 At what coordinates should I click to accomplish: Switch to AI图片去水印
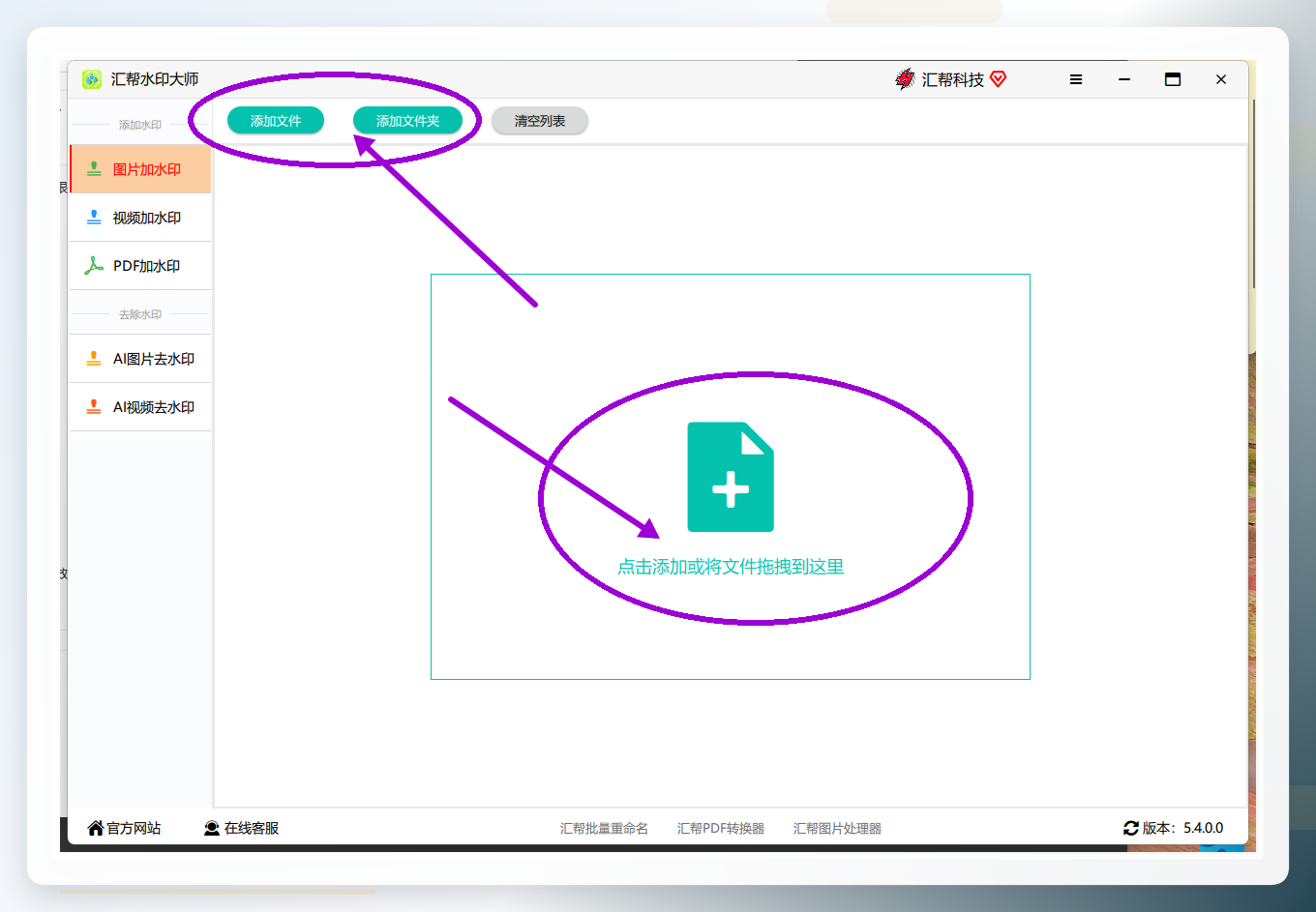coord(140,359)
